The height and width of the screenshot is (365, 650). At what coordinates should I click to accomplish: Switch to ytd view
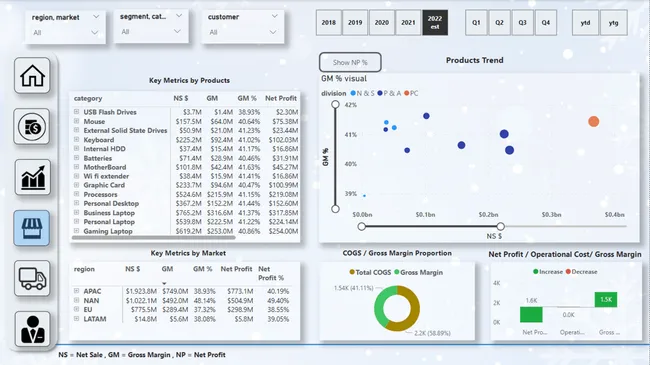pyautogui.click(x=585, y=22)
